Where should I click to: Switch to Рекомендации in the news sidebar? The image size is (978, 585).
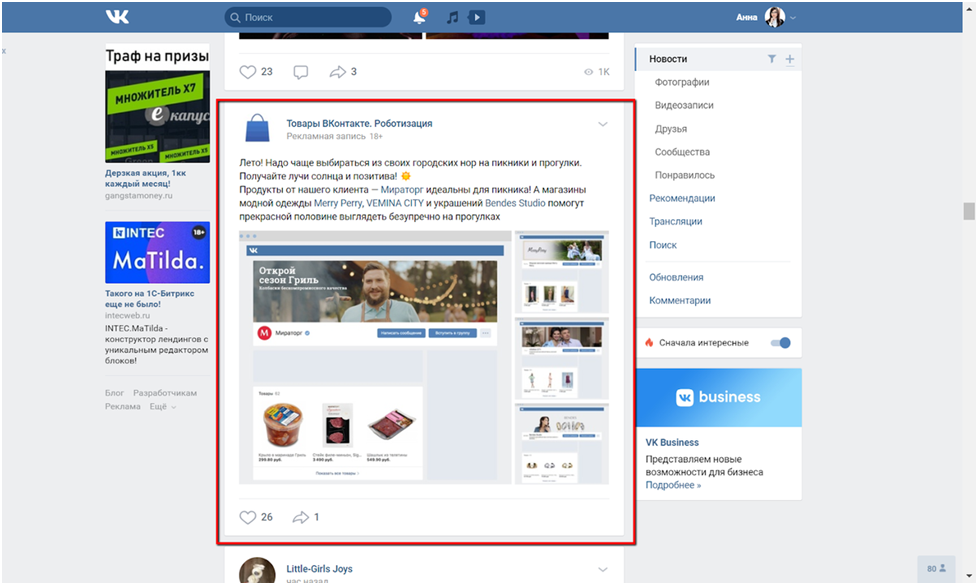pos(683,198)
